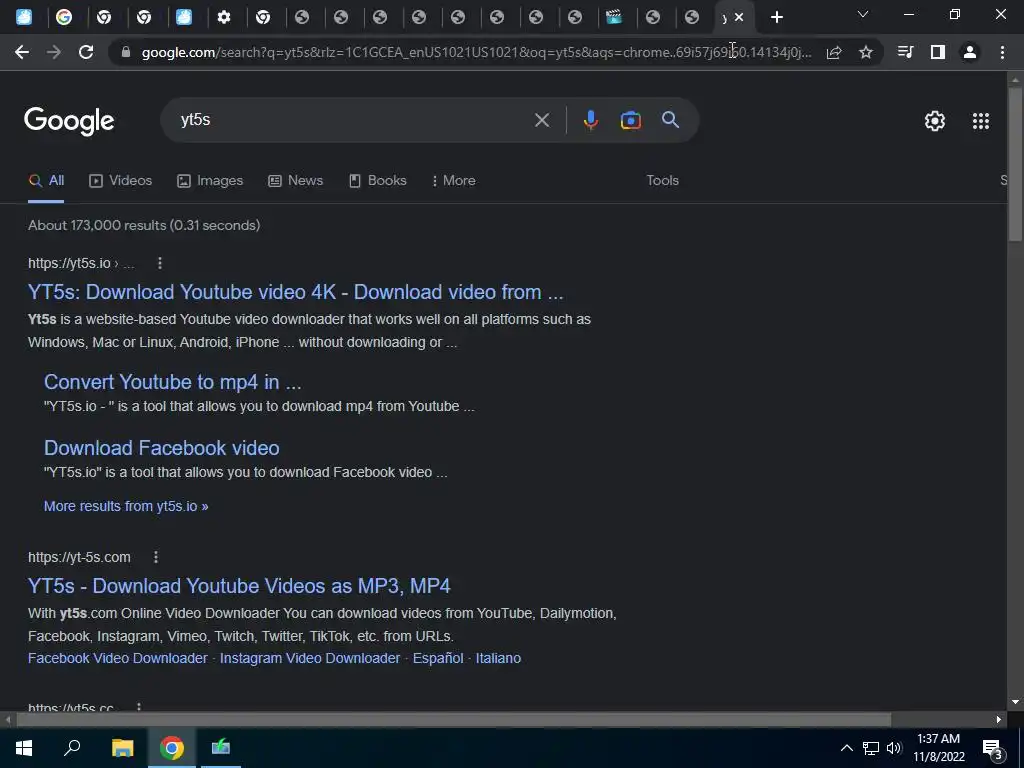This screenshot has width=1024, height=768.
Task: Start voice search with microphone
Action: (590, 120)
